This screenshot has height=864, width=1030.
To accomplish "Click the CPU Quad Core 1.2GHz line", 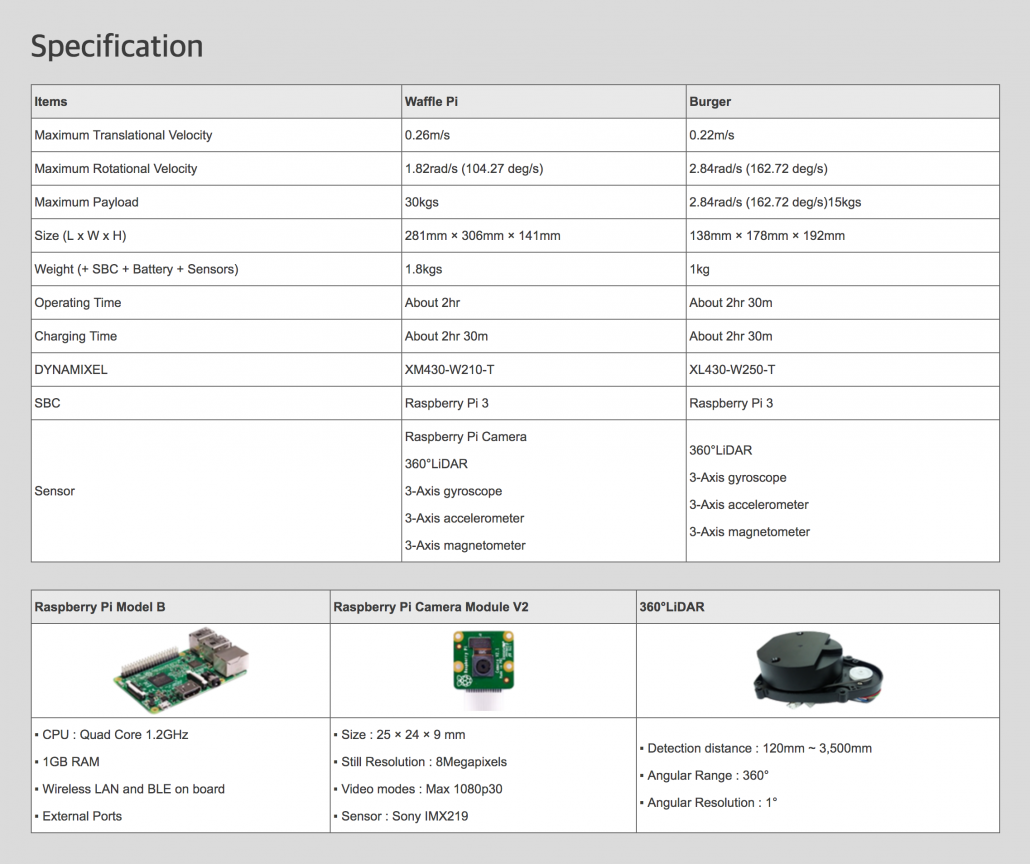I will click(x=115, y=735).
